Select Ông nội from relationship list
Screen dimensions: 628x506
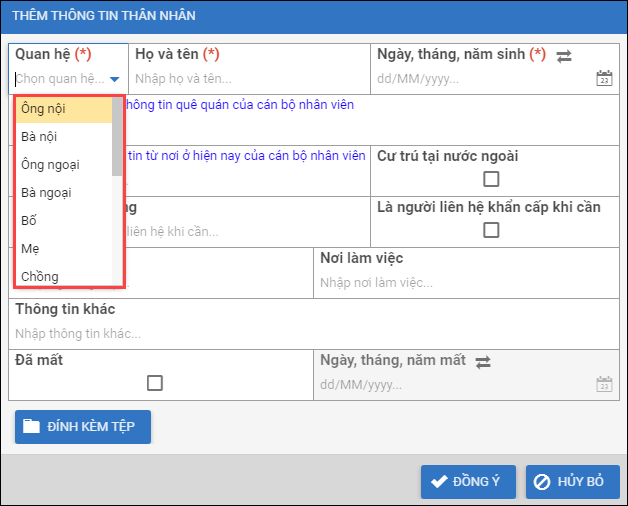pos(63,109)
